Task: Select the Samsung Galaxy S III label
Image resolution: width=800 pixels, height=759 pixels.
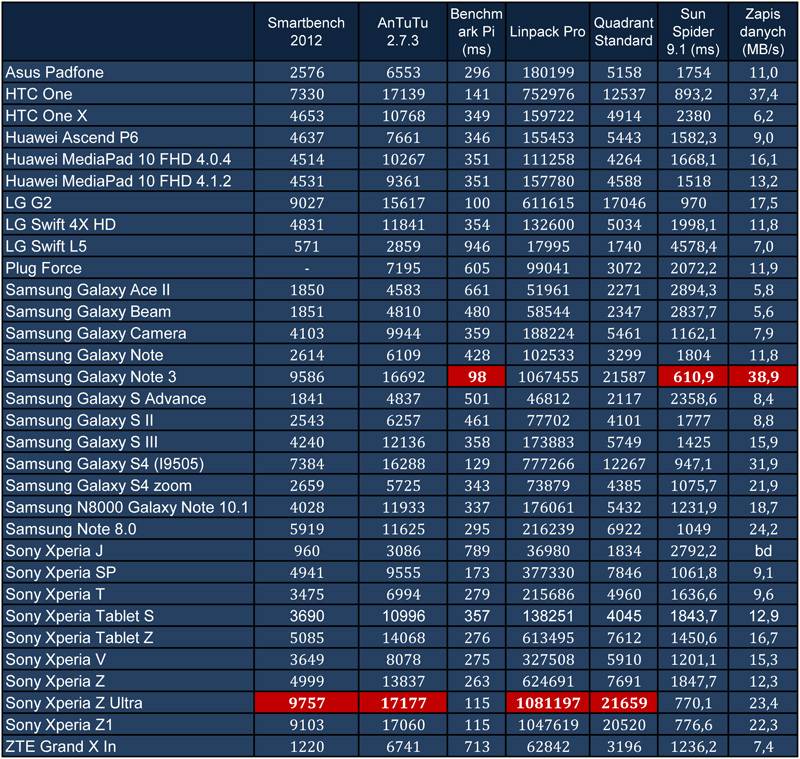Action: [82, 442]
